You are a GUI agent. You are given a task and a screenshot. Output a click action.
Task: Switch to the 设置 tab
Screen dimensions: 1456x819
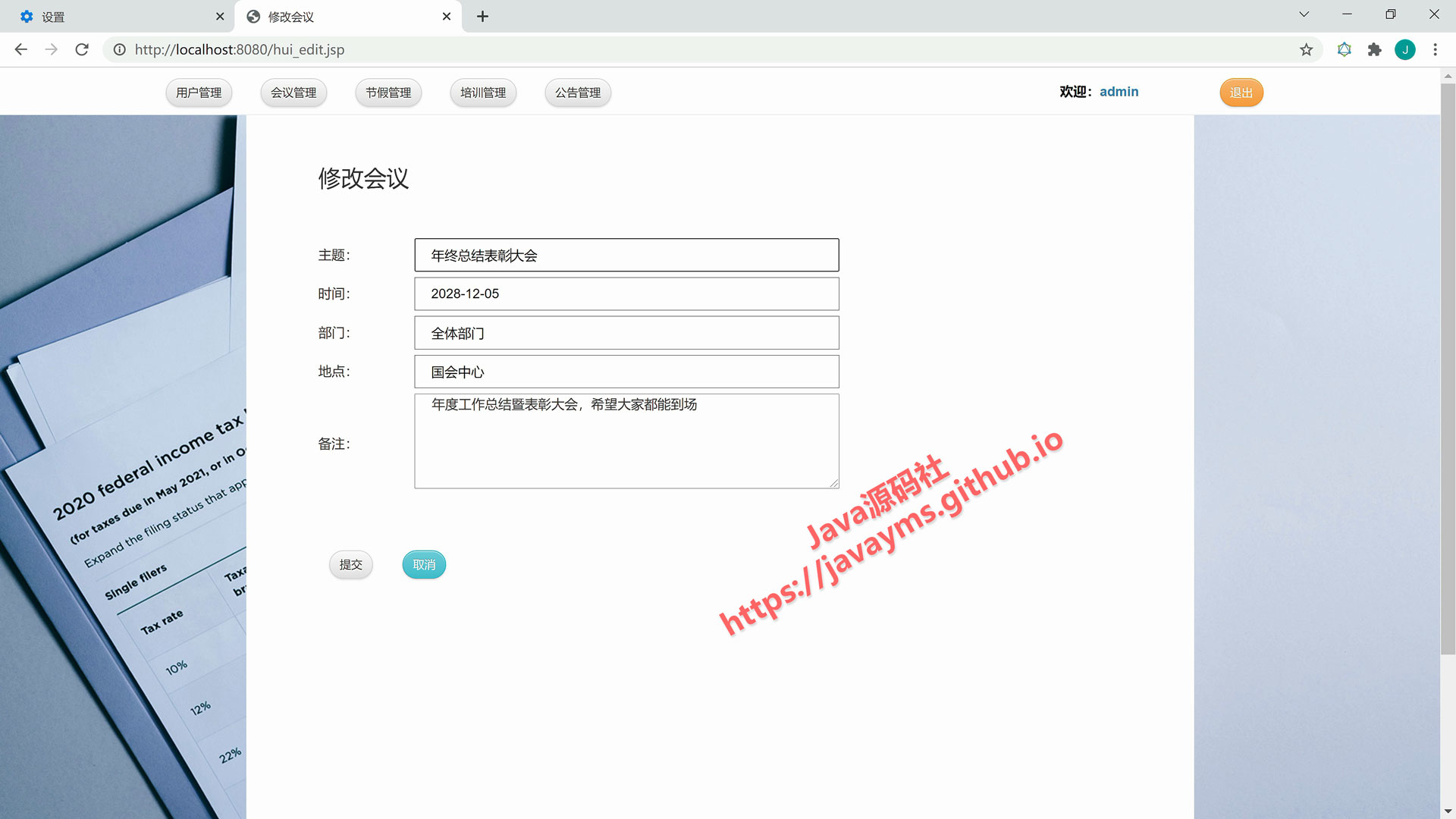(x=118, y=16)
